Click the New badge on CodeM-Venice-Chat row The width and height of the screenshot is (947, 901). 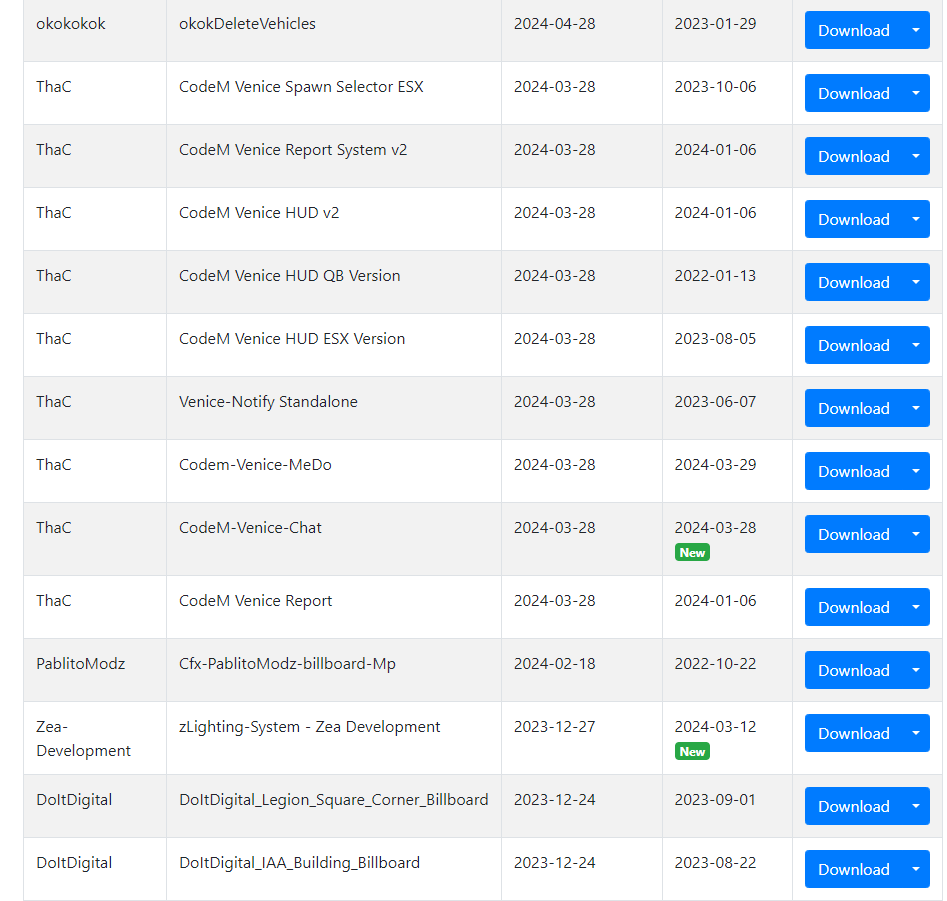click(692, 553)
